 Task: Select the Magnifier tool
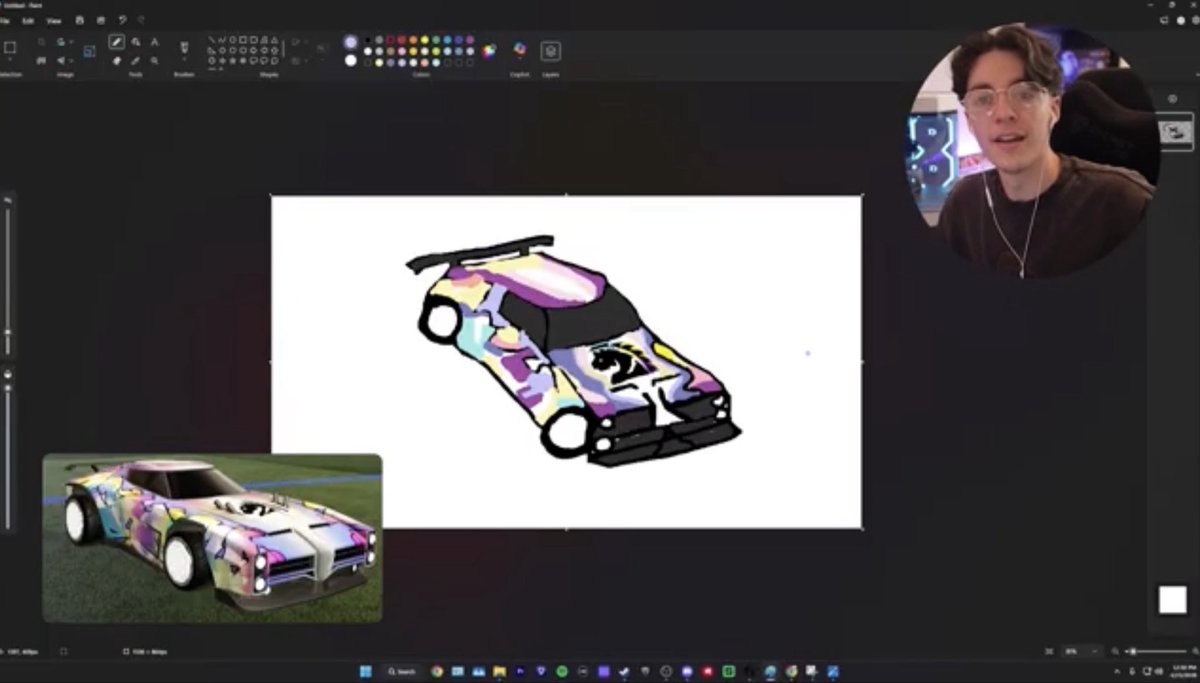pos(154,61)
